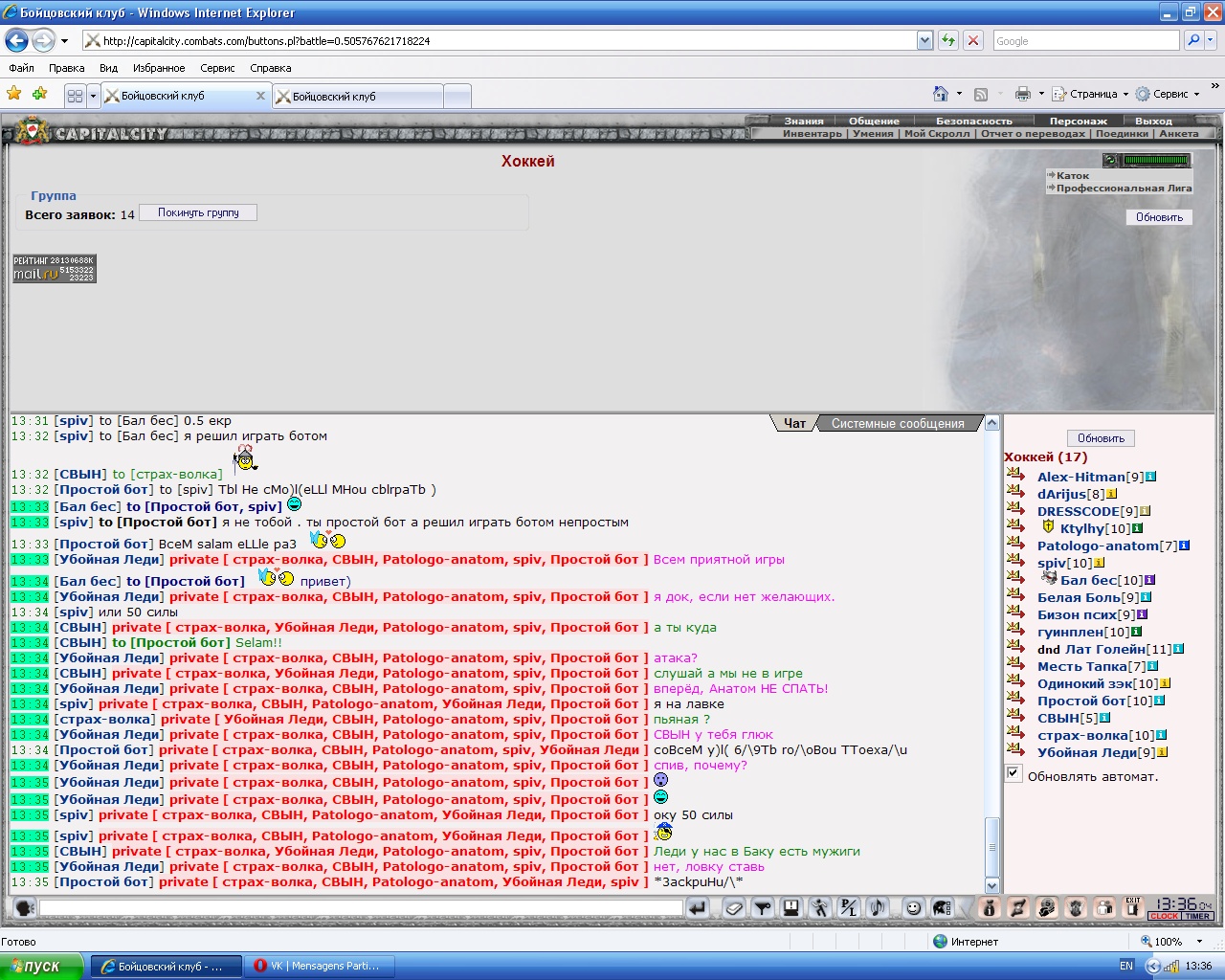Open info icon for Patologo-anatom
Screen dimensions: 1225x980
pyautogui.click(x=1185, y=546)
